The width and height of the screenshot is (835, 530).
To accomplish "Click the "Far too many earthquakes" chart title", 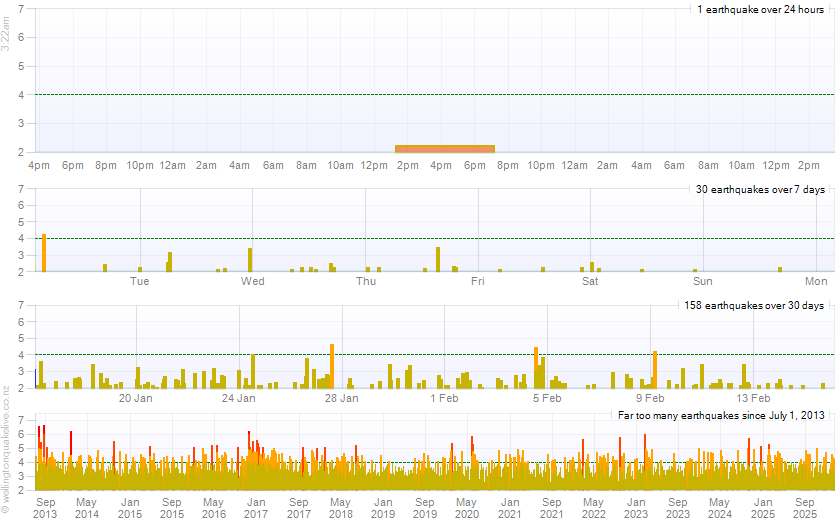I will pos(720,415).
